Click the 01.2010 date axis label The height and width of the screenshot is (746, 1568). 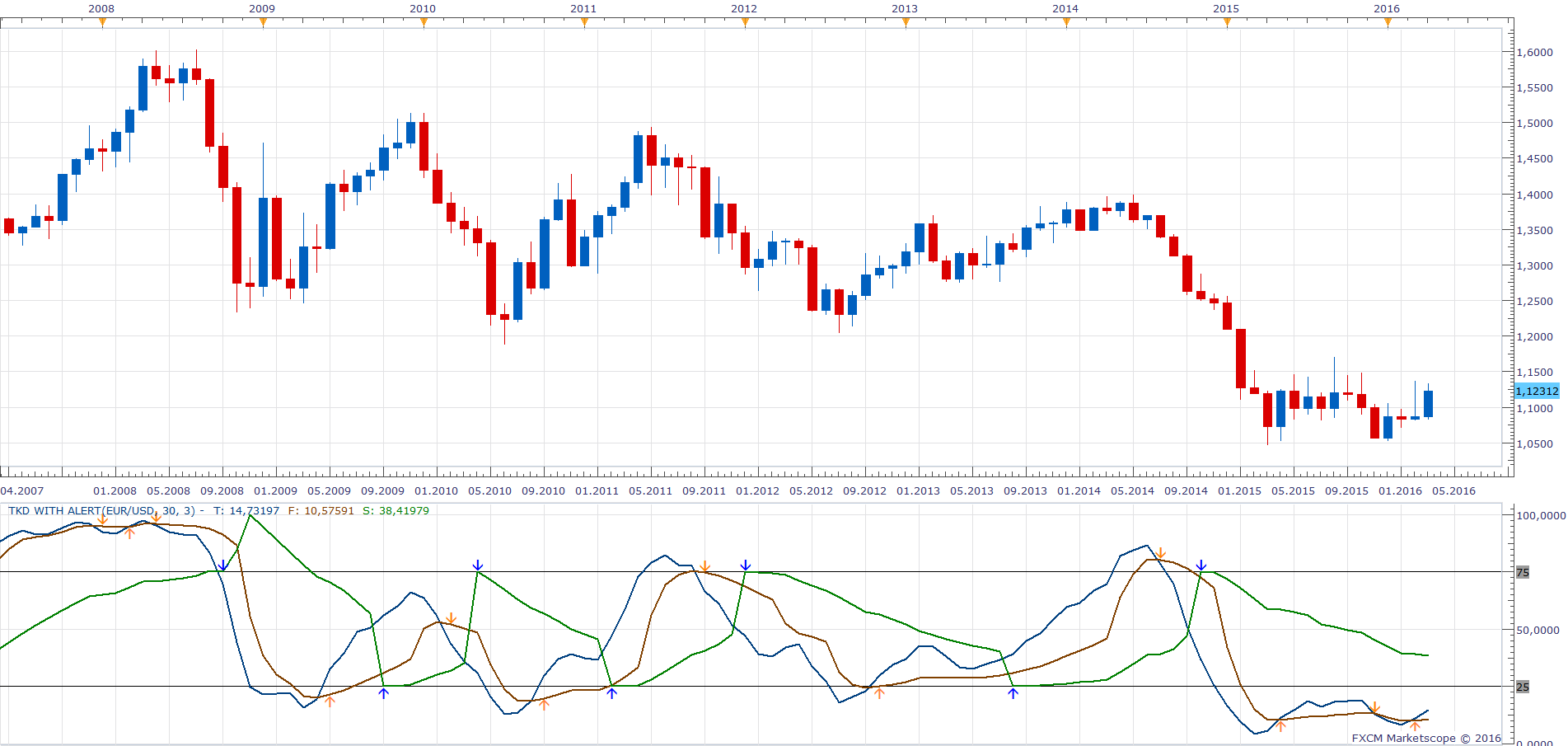(437, 491)
